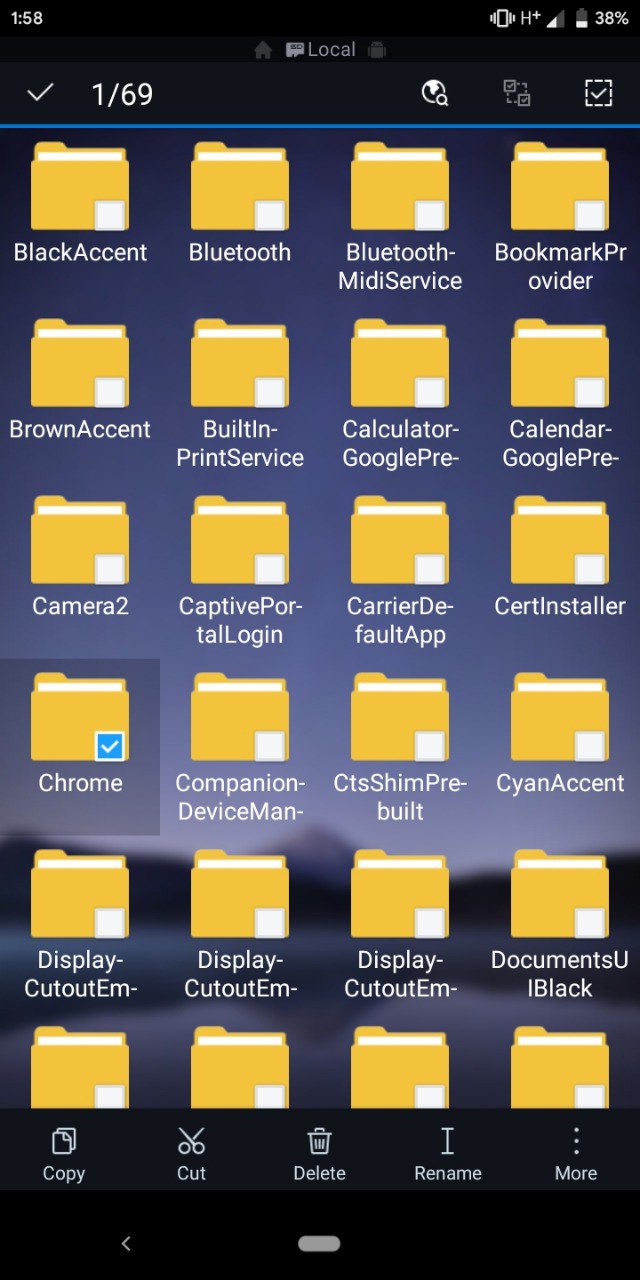Check the BookmarkProvider folder checkbox
Viewport: 640px width, 1280px height.
(590, 215)
